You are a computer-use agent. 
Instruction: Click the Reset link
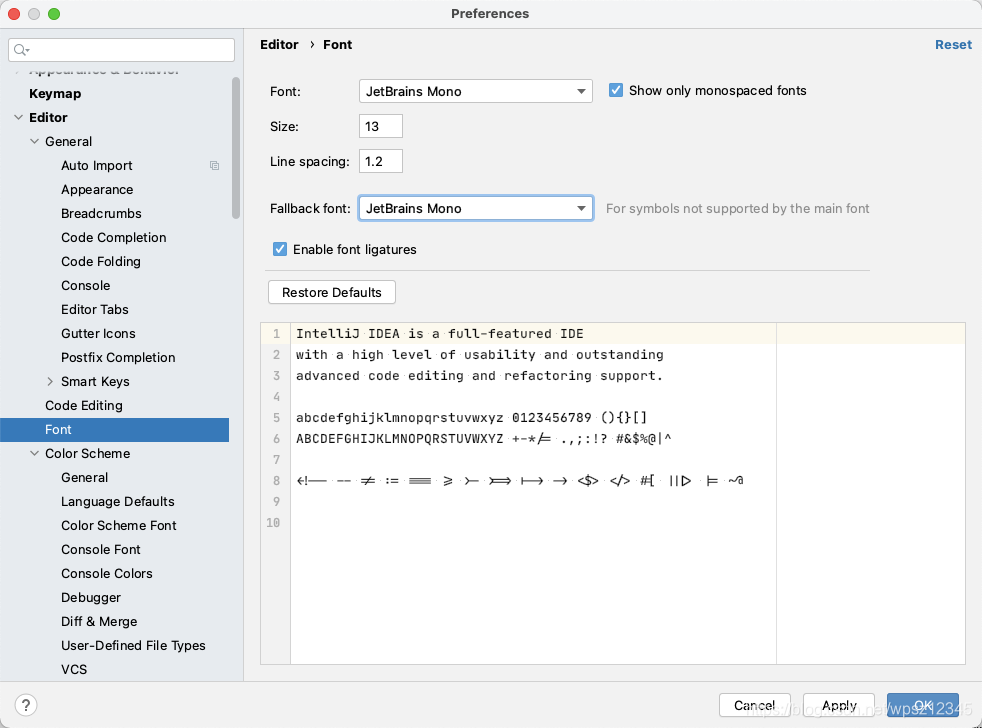(953, 44)
